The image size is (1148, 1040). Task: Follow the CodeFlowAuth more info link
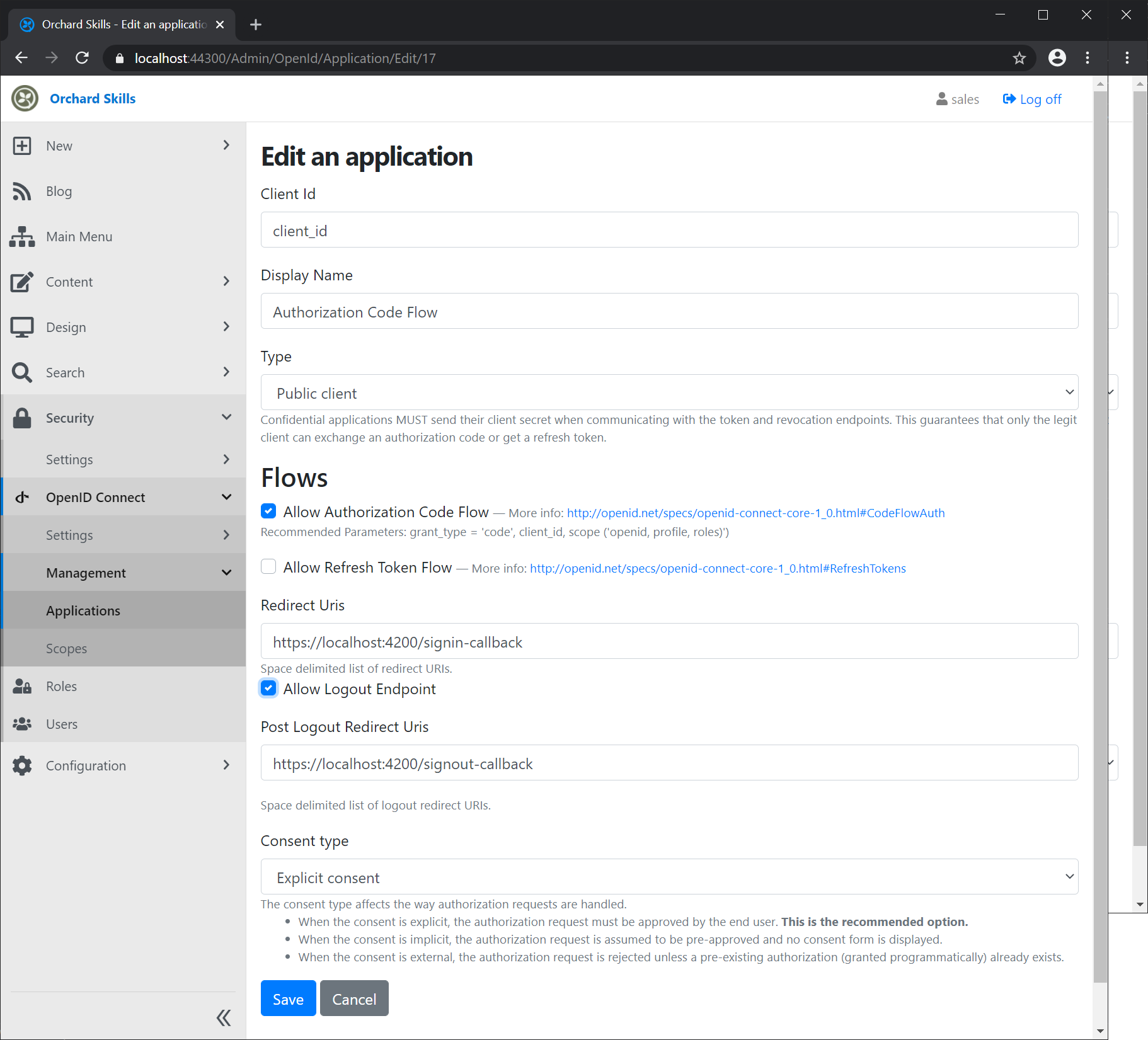point(755,513)
